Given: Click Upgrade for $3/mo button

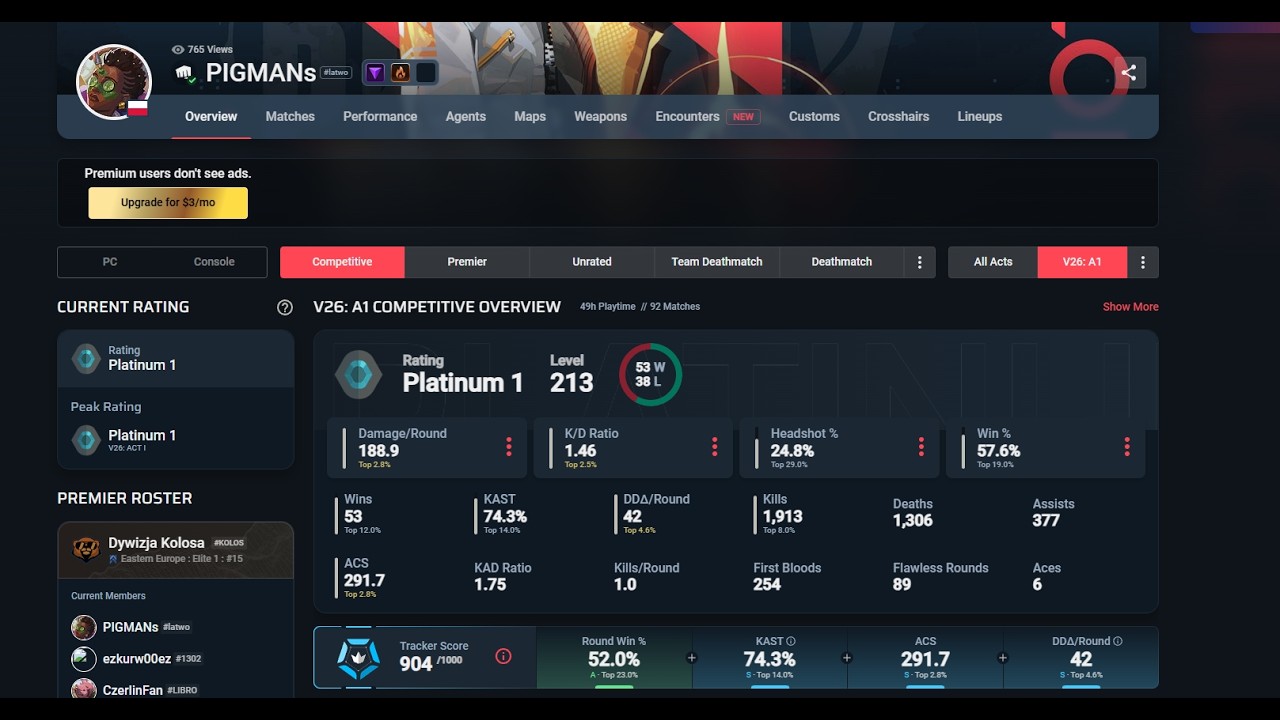Looking at the screenshot, I should pyautogui.click(x=168, y=203).
